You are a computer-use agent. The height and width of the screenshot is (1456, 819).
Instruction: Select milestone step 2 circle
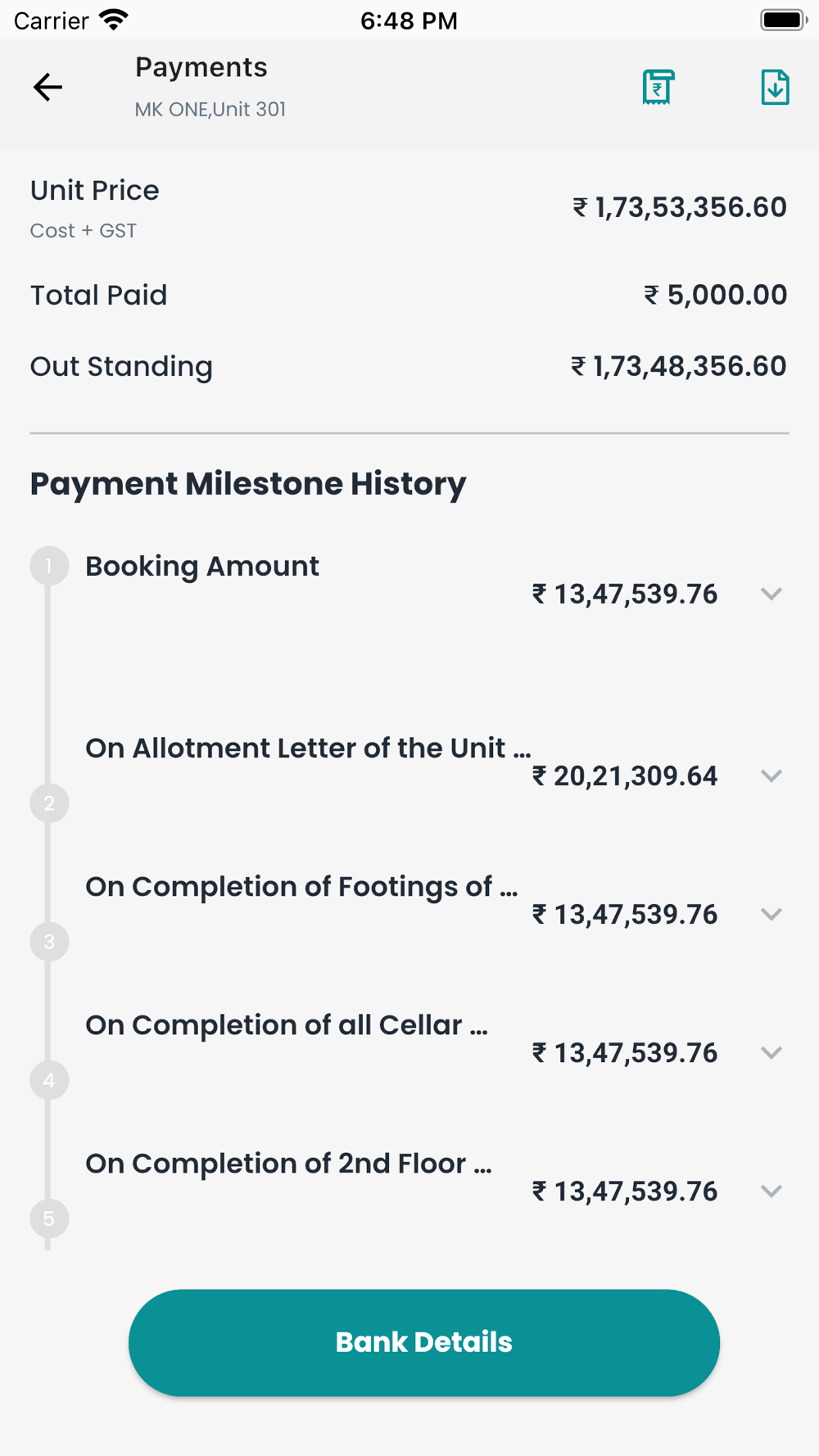tap(49, 803)
